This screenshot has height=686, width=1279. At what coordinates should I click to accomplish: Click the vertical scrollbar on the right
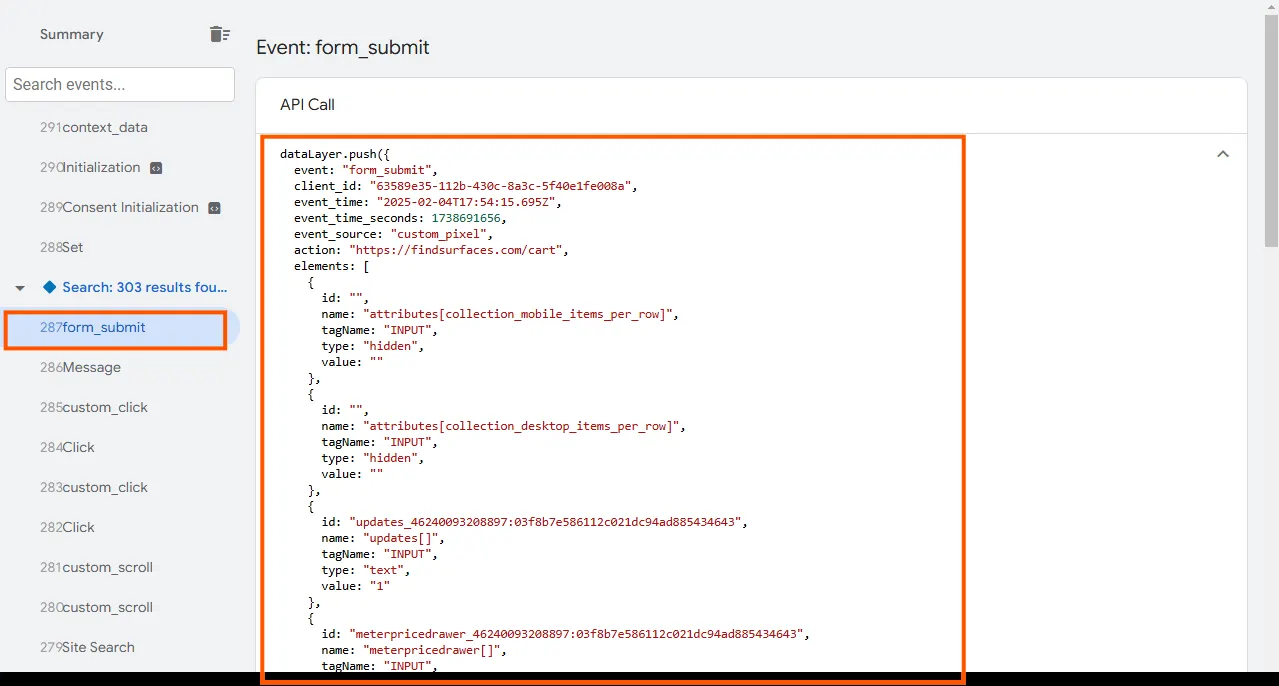pos(1271,130)
